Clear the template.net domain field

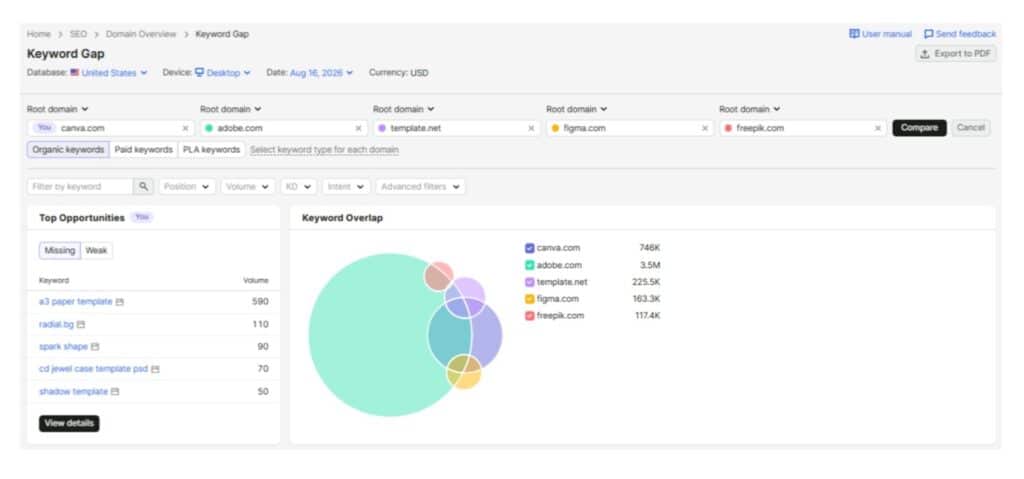(532, 129)
